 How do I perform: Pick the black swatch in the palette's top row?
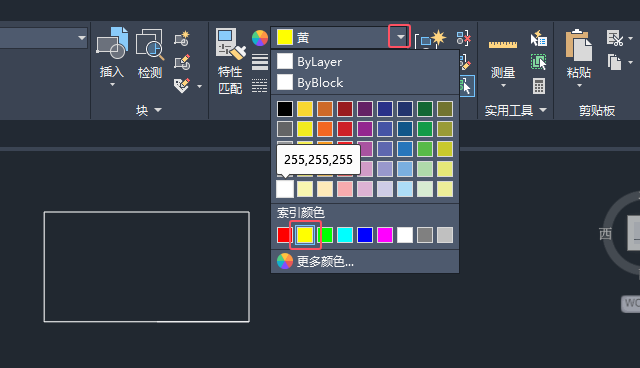pos(285,109)
